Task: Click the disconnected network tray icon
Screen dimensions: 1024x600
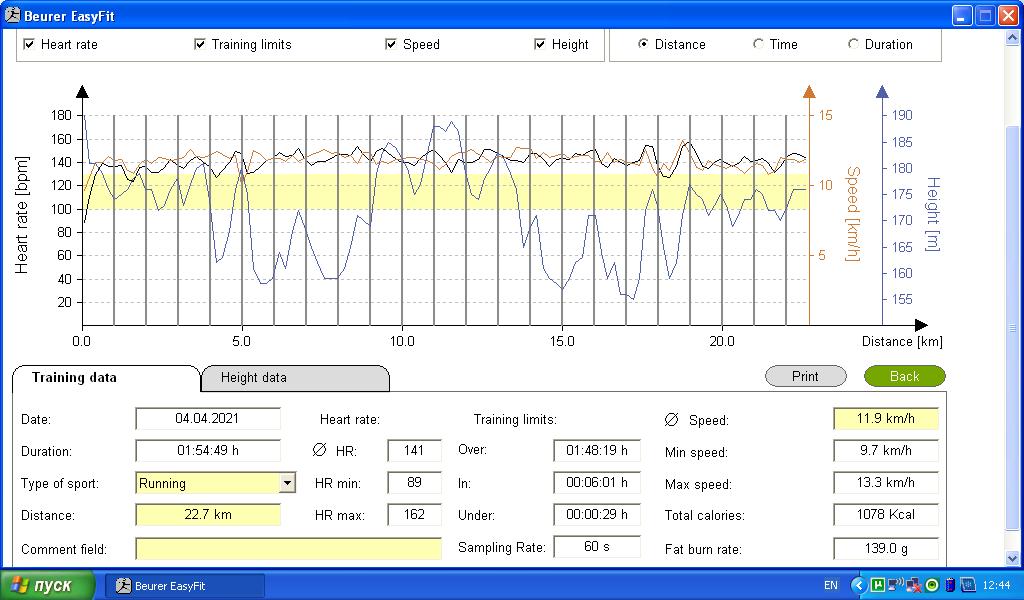Action: tap(914, 586)
